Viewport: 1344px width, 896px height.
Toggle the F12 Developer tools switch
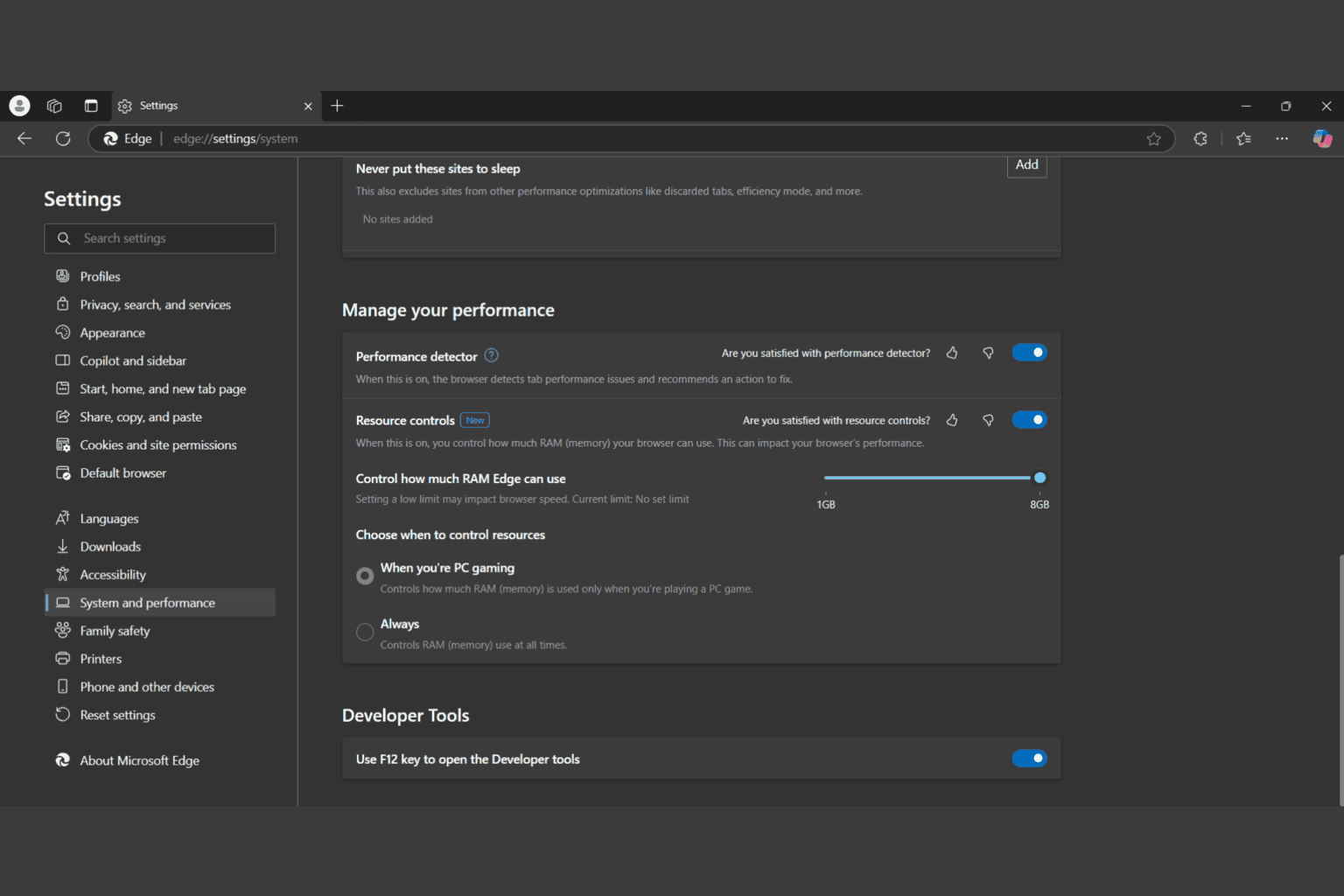[1030, 759]
